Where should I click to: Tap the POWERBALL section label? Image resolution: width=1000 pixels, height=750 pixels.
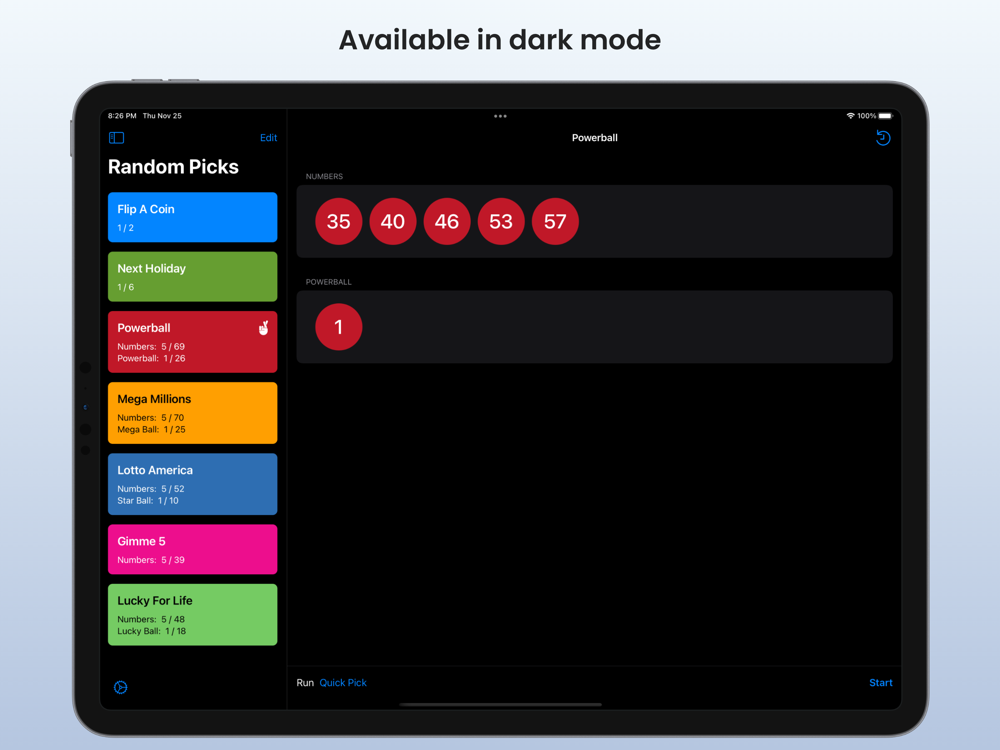click(x=328, y=282)
